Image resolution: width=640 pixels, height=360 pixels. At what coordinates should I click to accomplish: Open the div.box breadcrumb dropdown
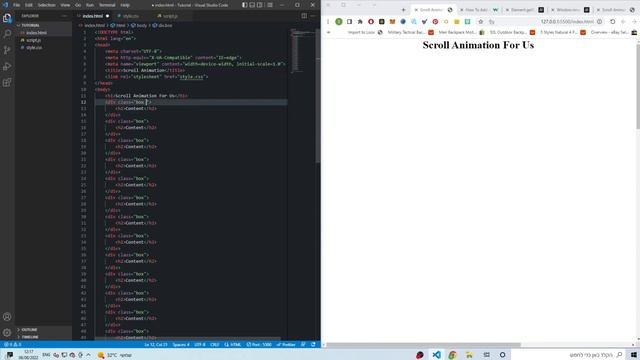(x=162, y=25)
